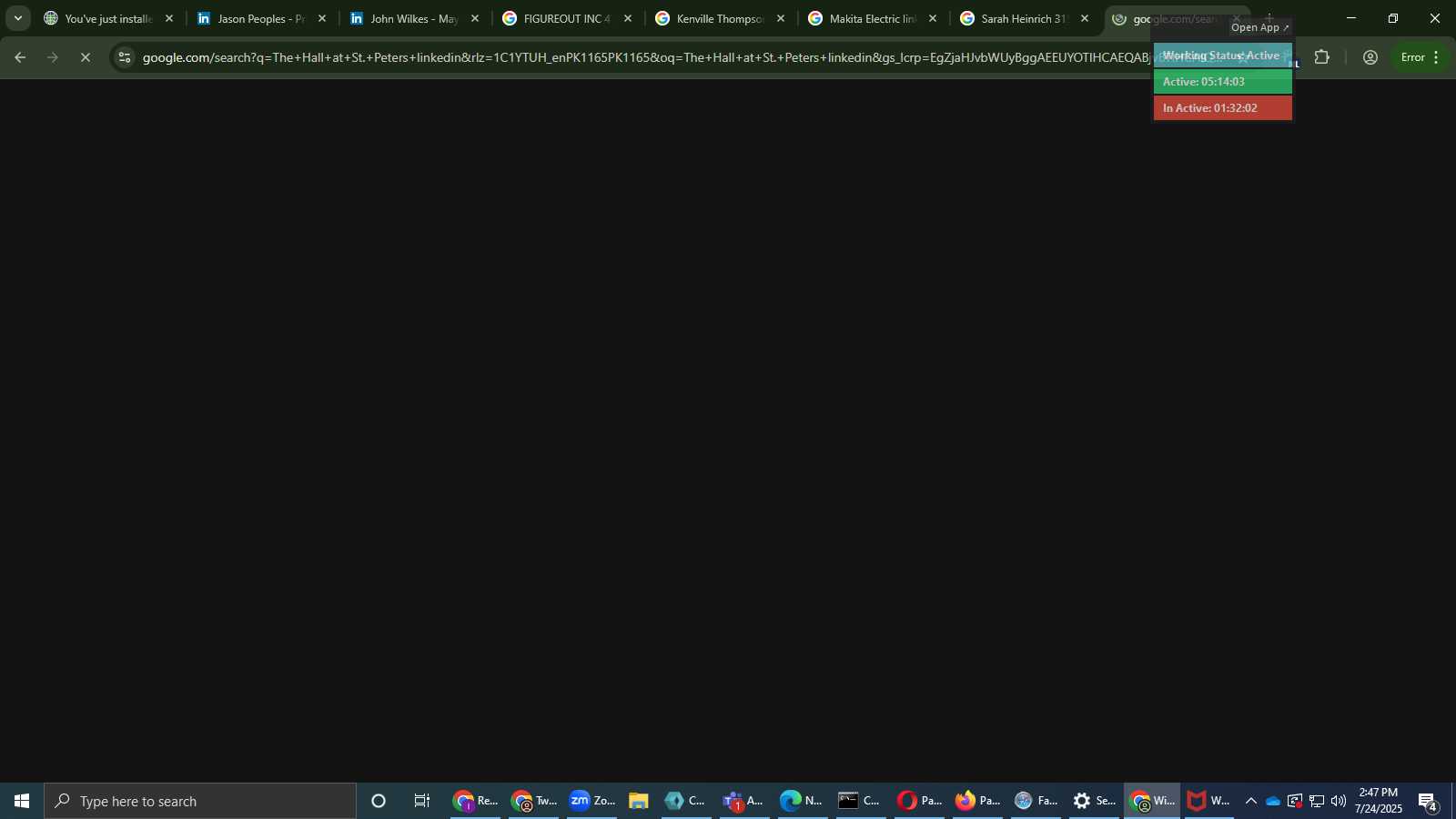Open Microsoft Edge from the taskbar
The height and width of the screenshot is (819, 1456).
[802, 801]
